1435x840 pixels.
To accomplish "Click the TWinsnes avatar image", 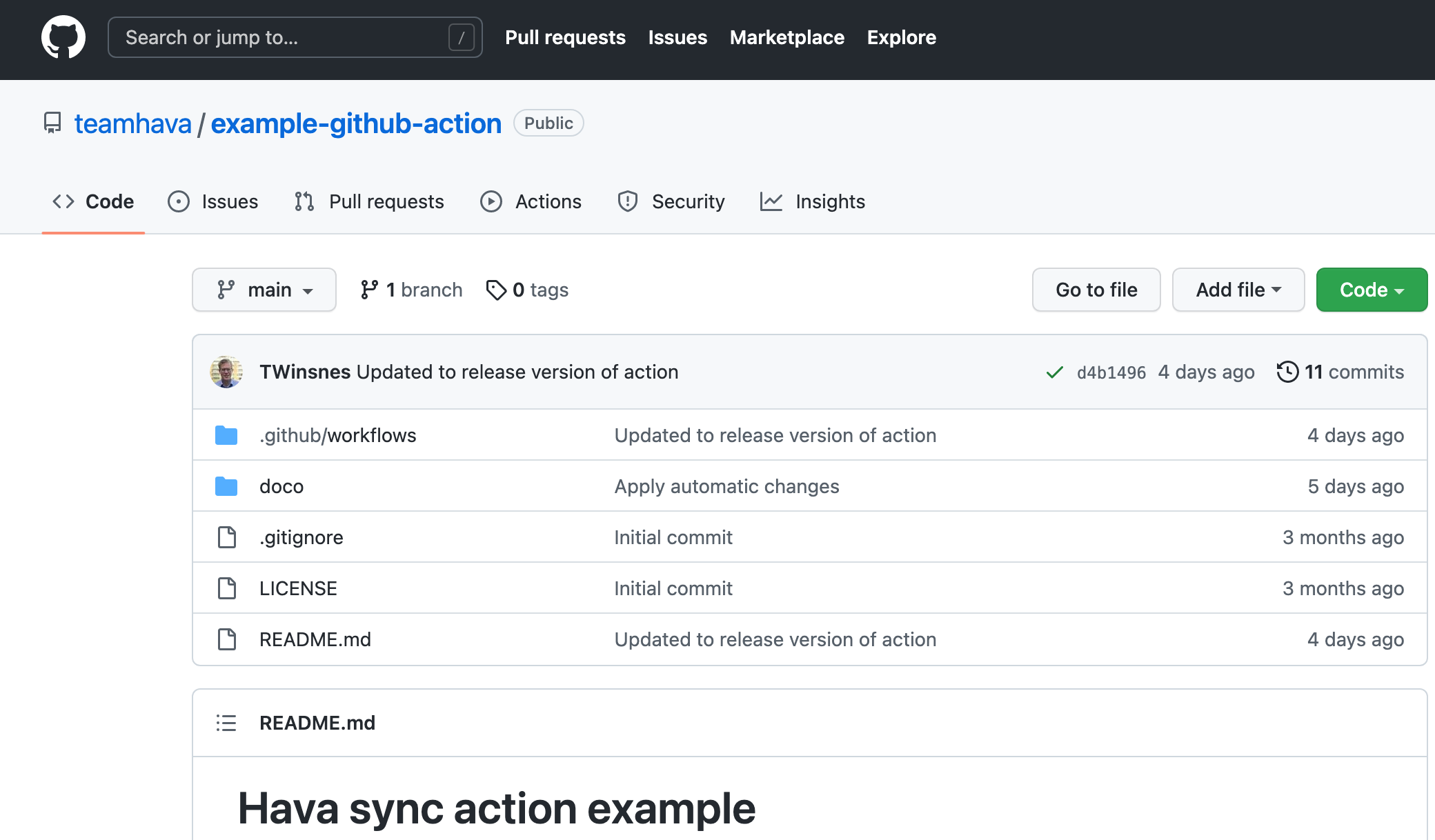I will 226,372.
